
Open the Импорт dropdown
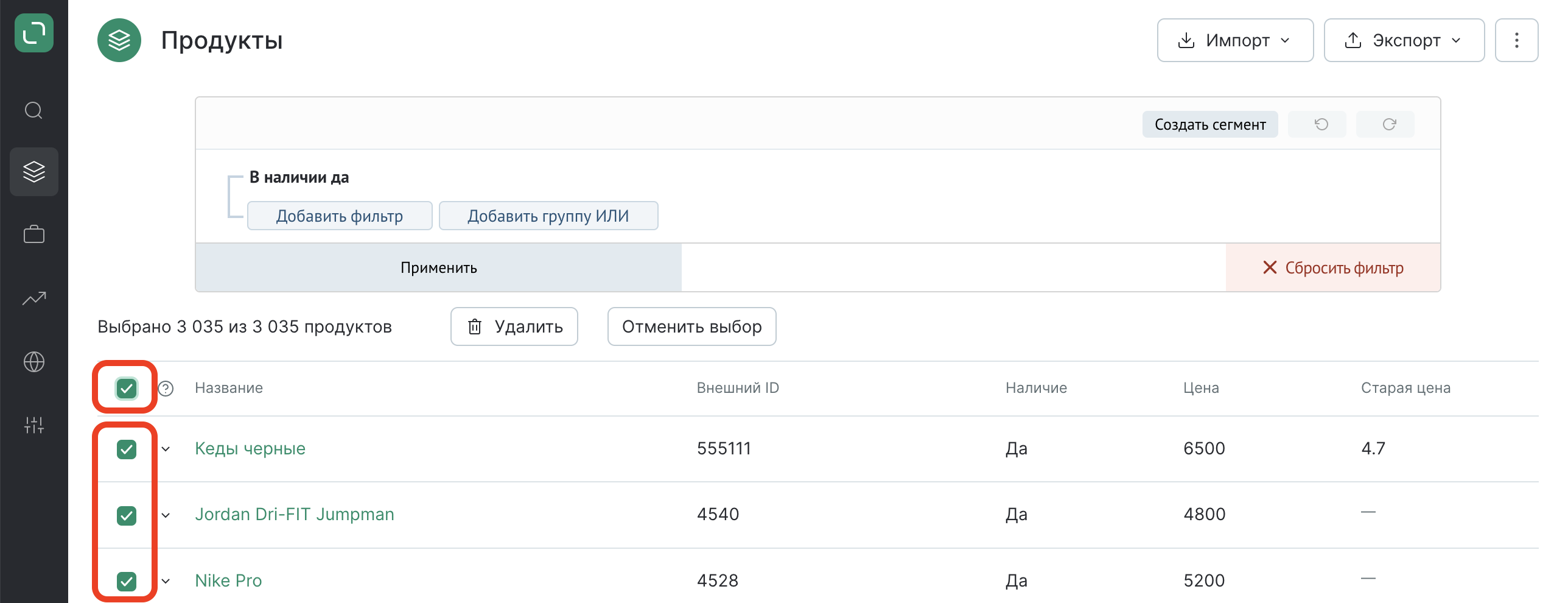pos(1235,40)
